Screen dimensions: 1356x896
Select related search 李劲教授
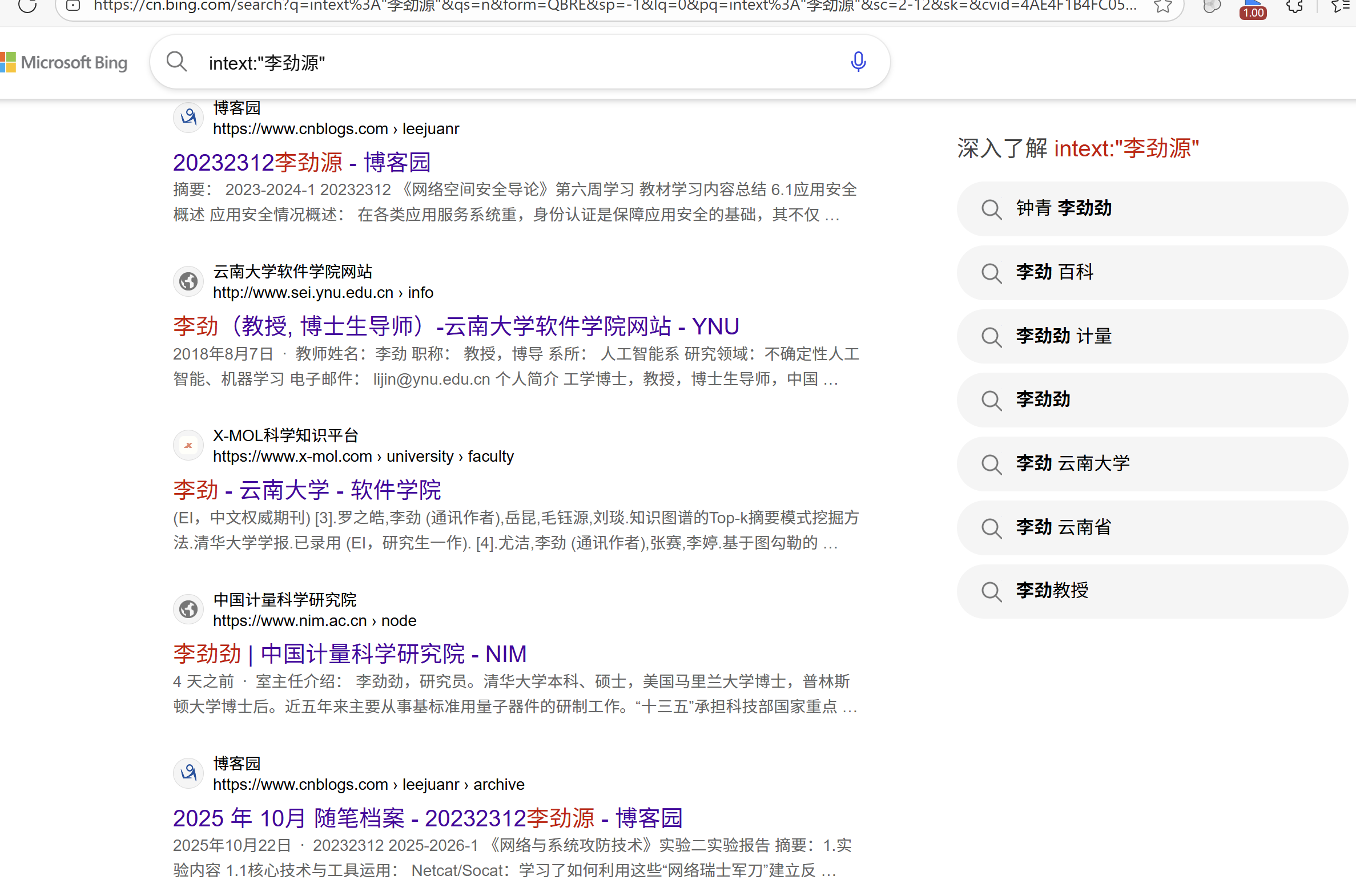click(1052, 590)
